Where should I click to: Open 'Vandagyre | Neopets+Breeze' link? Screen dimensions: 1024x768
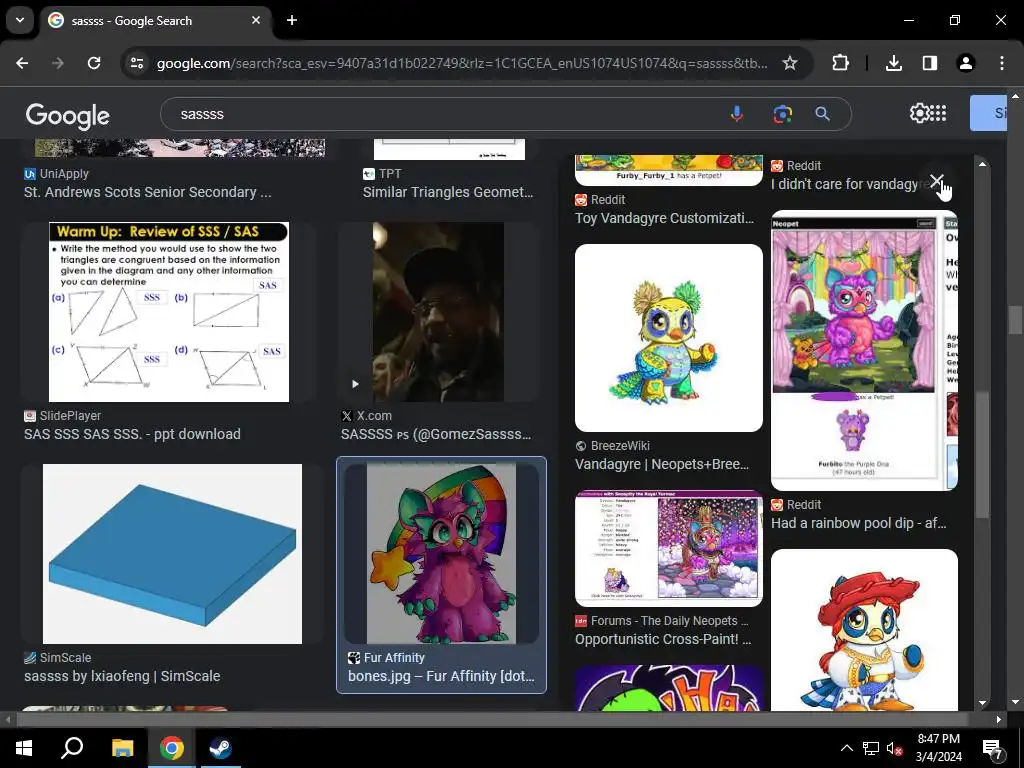pyautogui.click(x=662, y=464)
